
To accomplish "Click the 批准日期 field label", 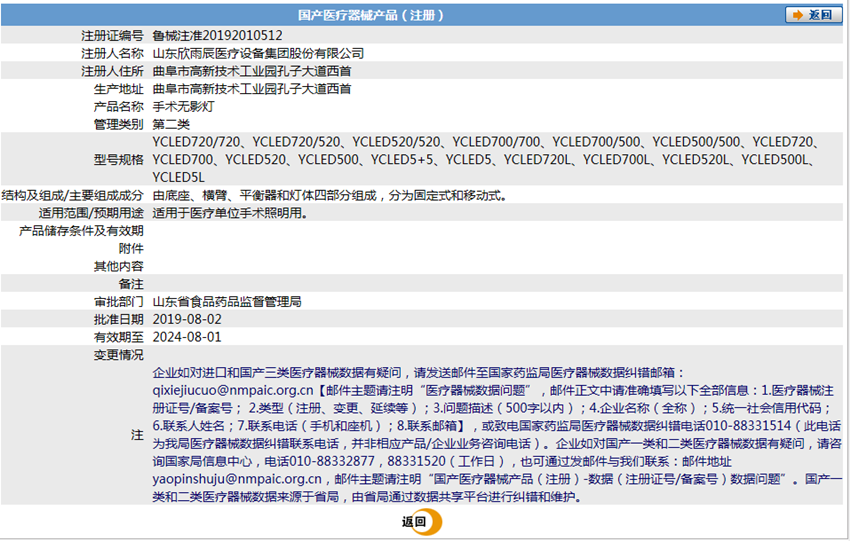I will click(x=119, y=320).
